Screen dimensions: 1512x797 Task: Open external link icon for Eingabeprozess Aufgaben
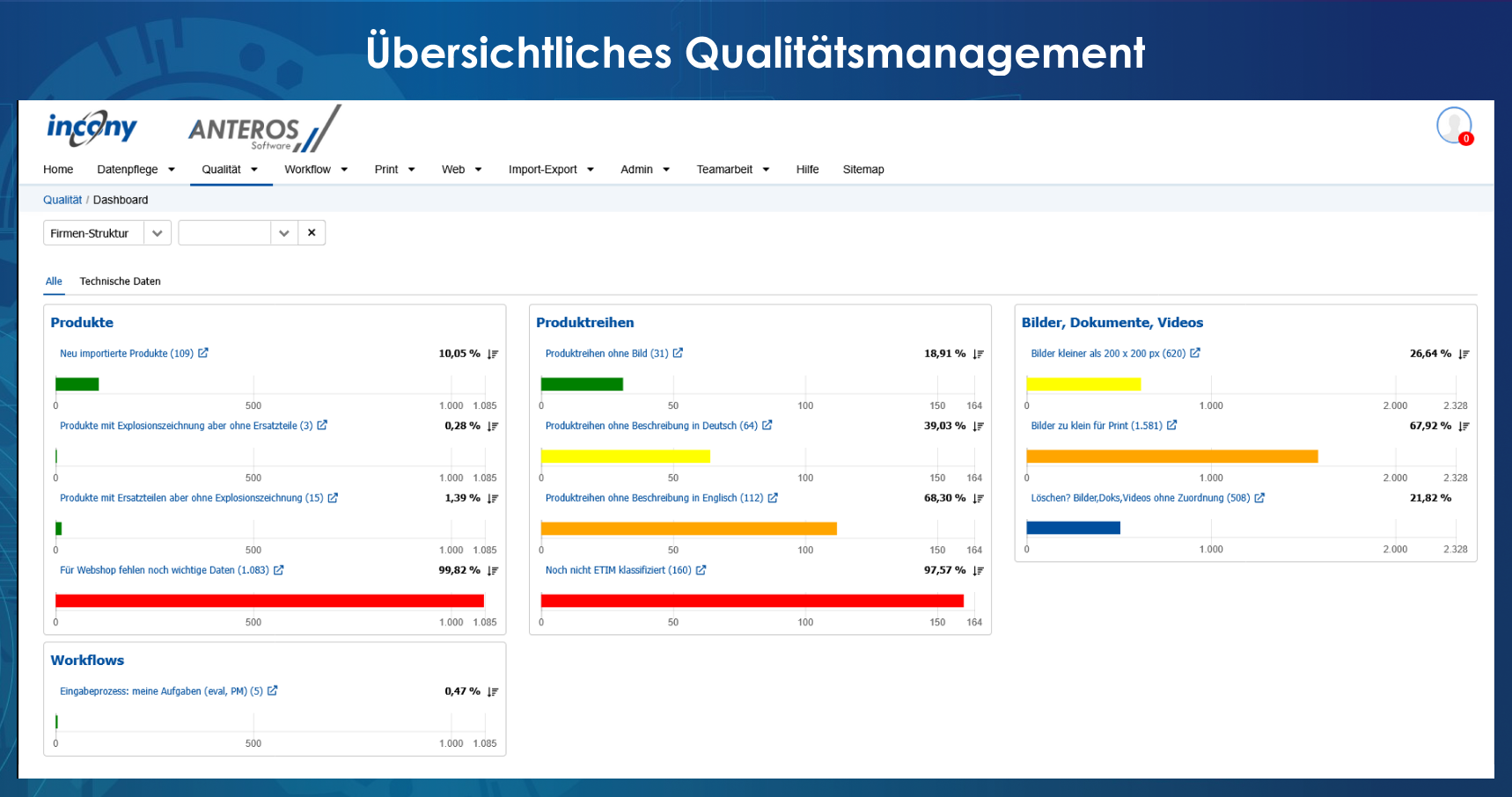pos(273,691)
